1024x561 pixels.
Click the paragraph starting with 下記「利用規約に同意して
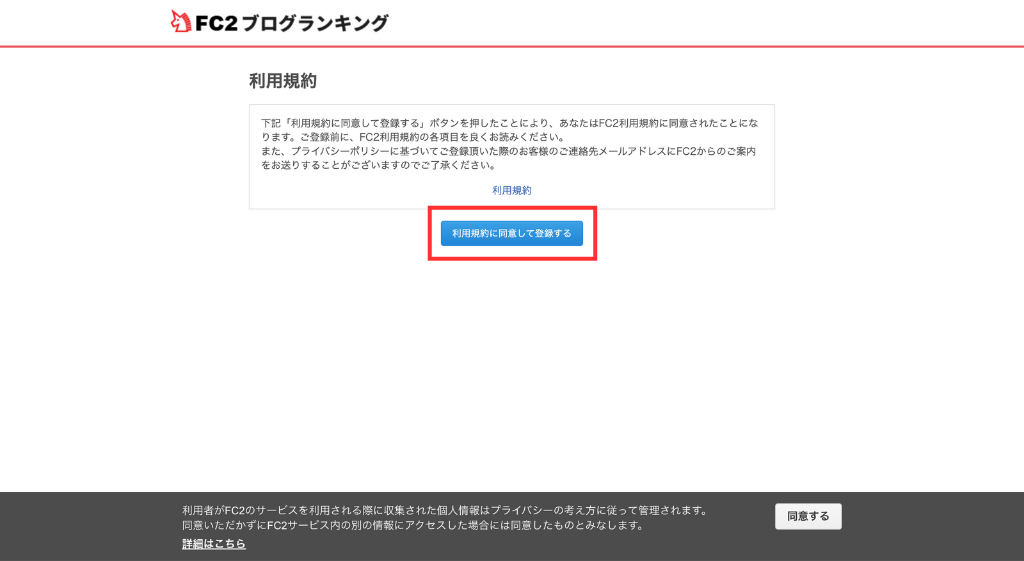[509, 130]
